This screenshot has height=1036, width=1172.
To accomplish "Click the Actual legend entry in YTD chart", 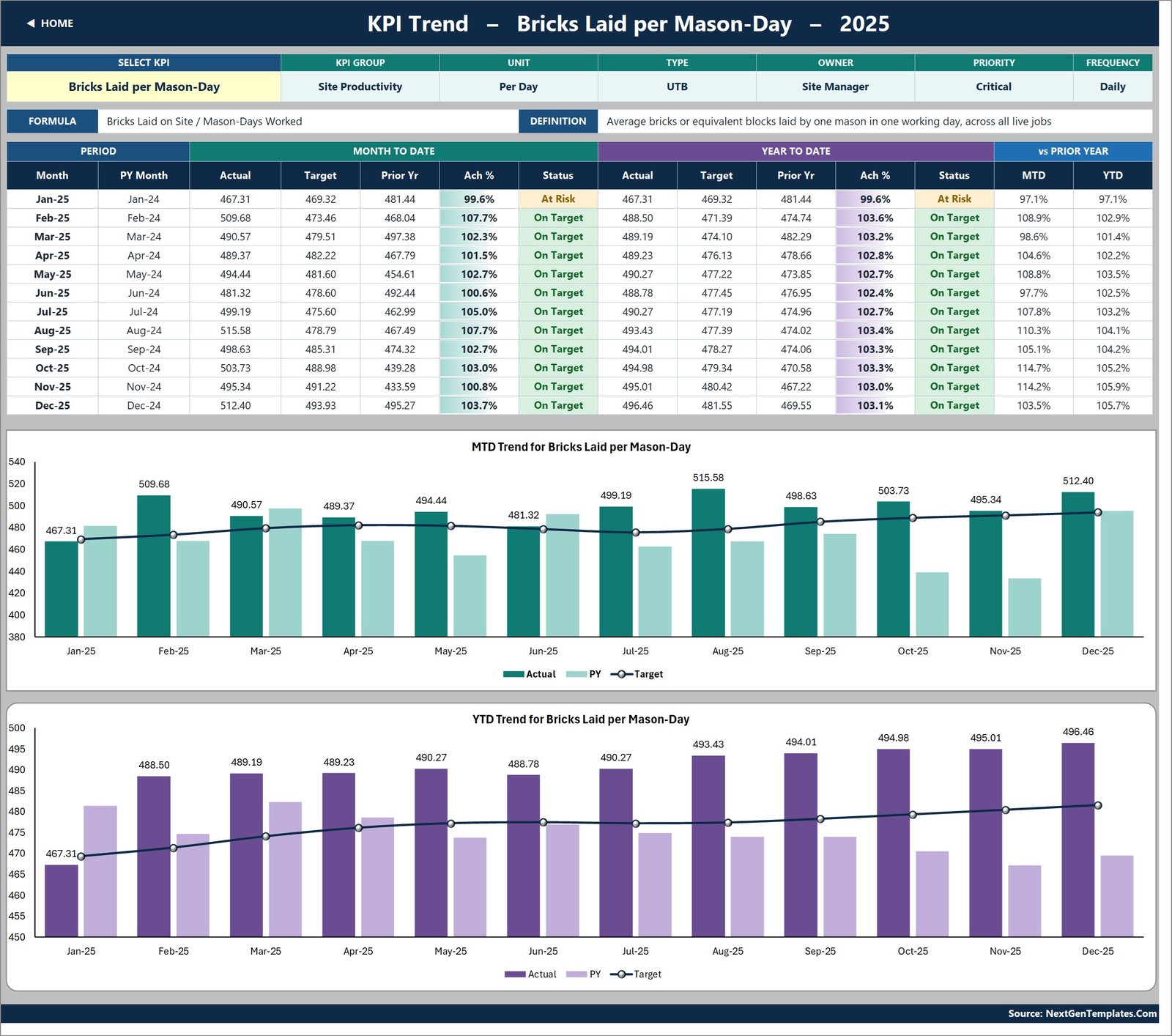I will (x=530, y=974).
